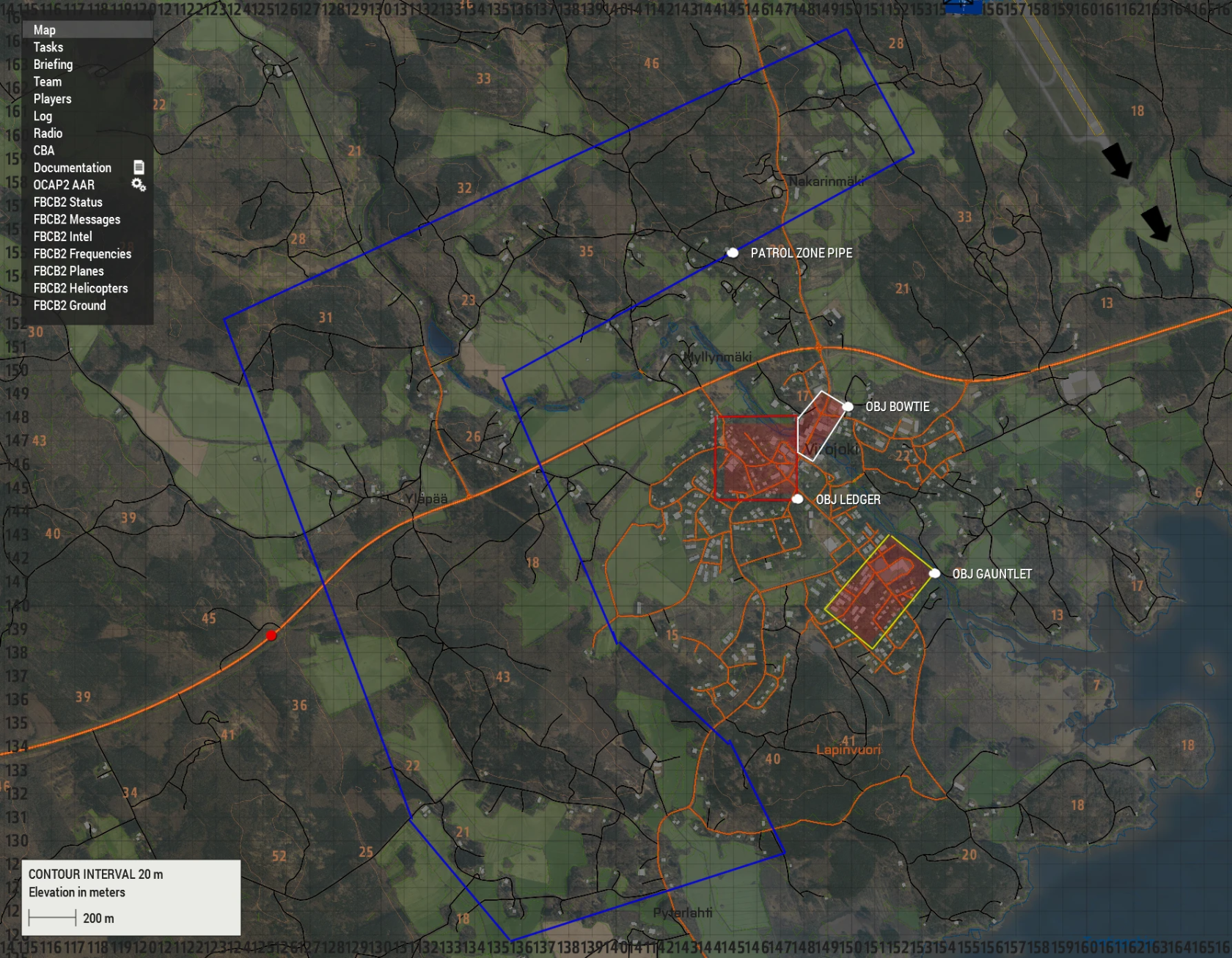Screen dimensions: 1232x958
Task: Click the gears icon beside OCAP2 AAR
Action: pos(138,185)
